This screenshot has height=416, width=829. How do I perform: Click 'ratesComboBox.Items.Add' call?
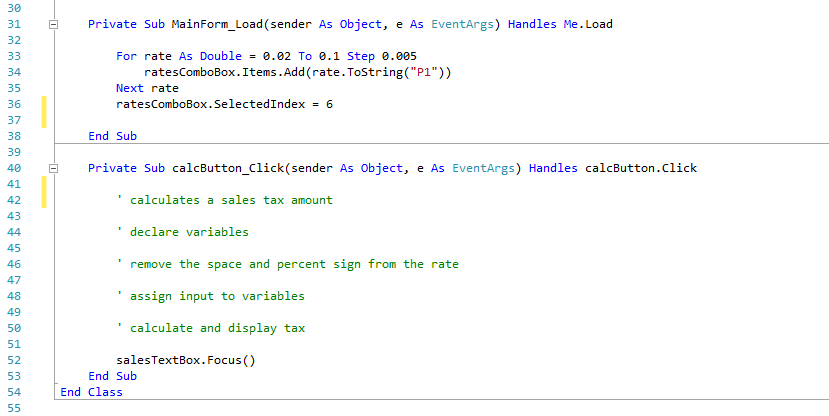(x=224, y=72)
